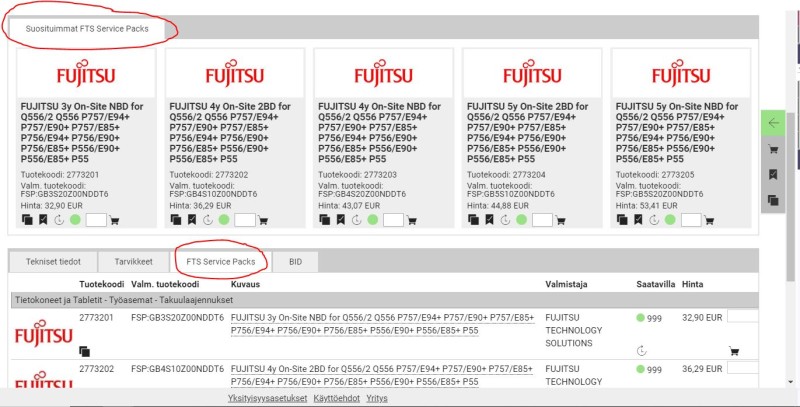800x407 pixels.
Task: Click bookmark icon on product 2773205 card
Action: coord(639,220)
